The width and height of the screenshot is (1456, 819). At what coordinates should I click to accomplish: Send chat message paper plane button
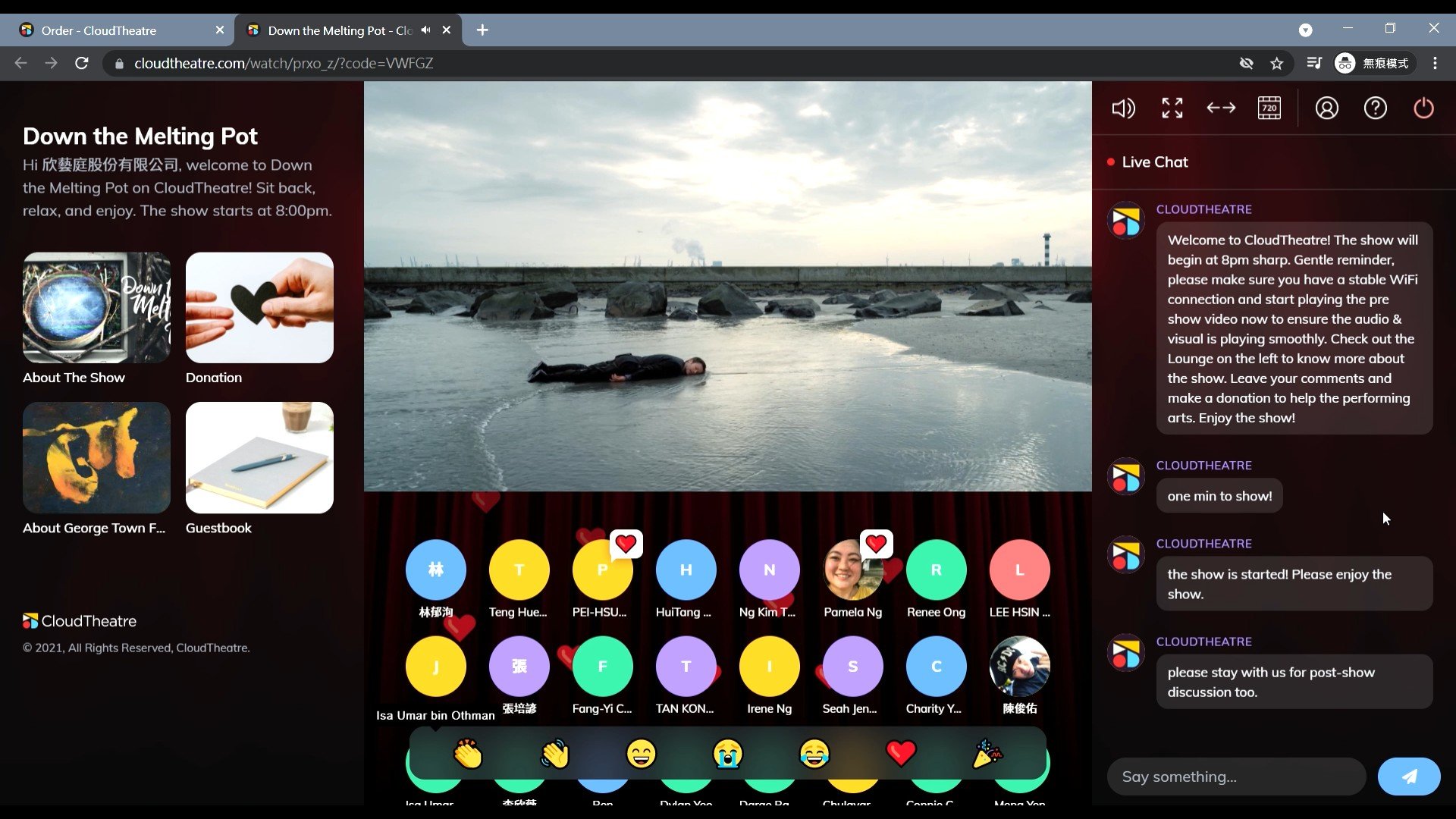tap(1409, 777)
